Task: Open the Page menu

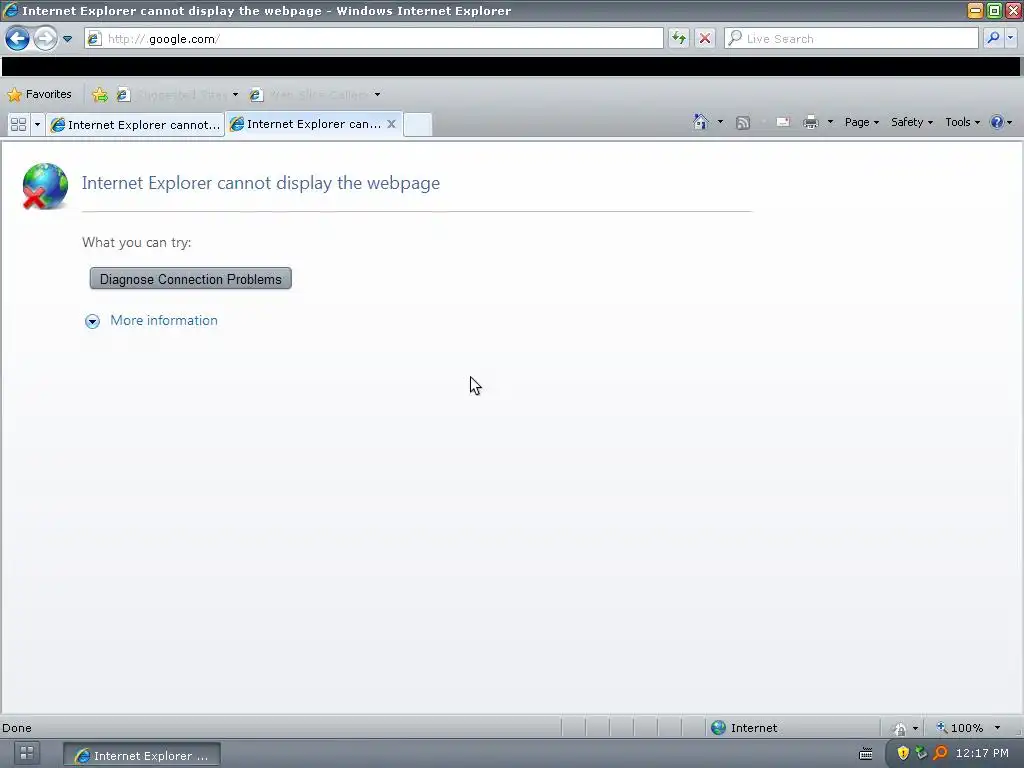Action: pyautogui.click(x=861, y=122)
